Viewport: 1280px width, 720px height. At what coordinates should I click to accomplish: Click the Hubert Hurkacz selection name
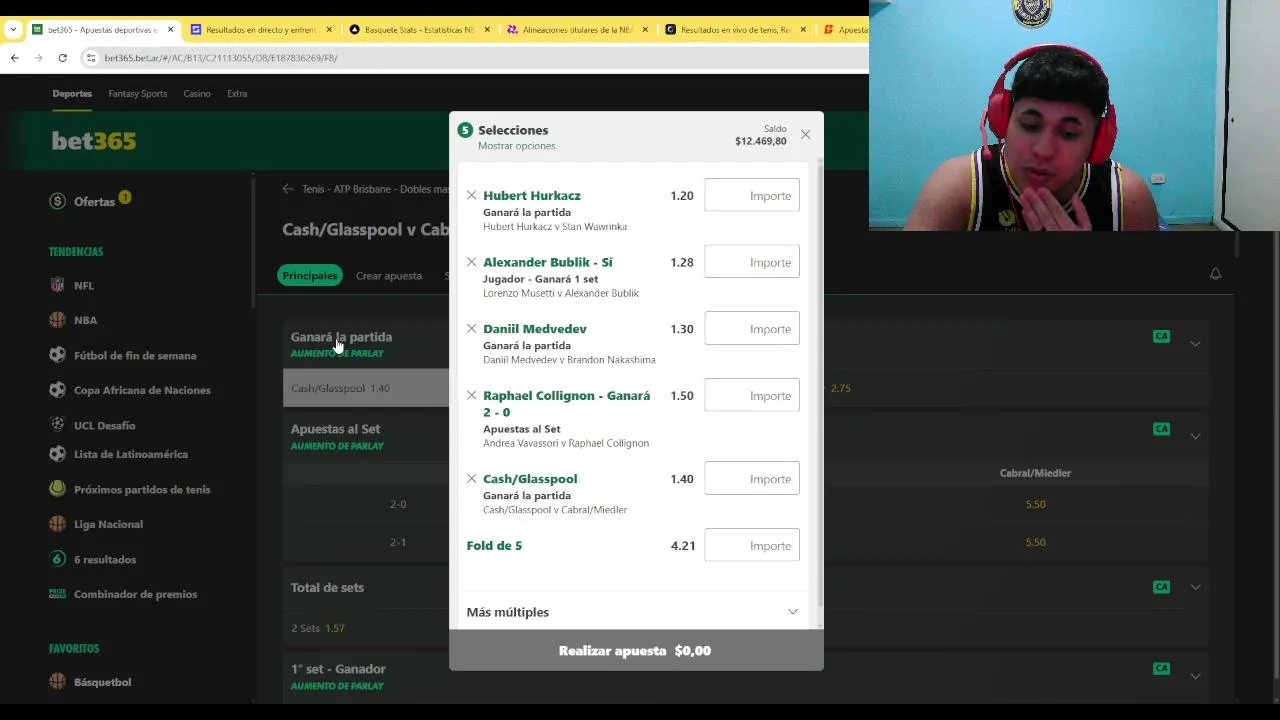(532, 196)
